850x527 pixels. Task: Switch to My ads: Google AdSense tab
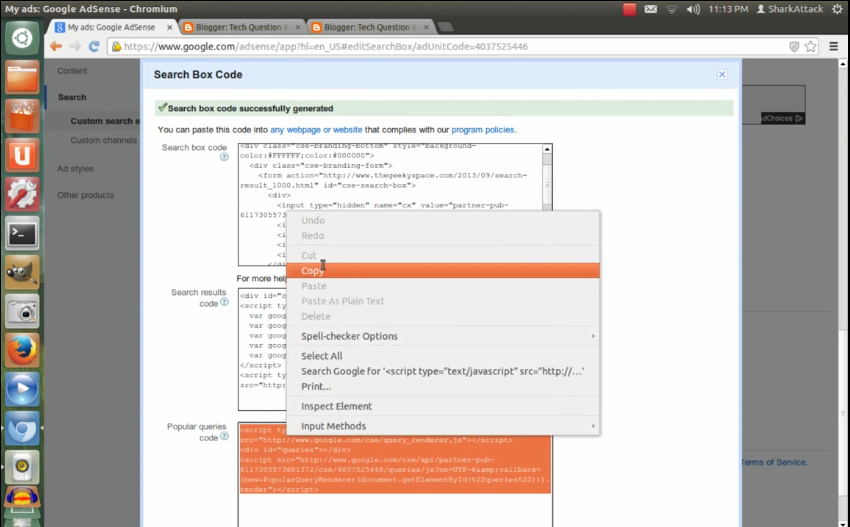click(112, 27)
